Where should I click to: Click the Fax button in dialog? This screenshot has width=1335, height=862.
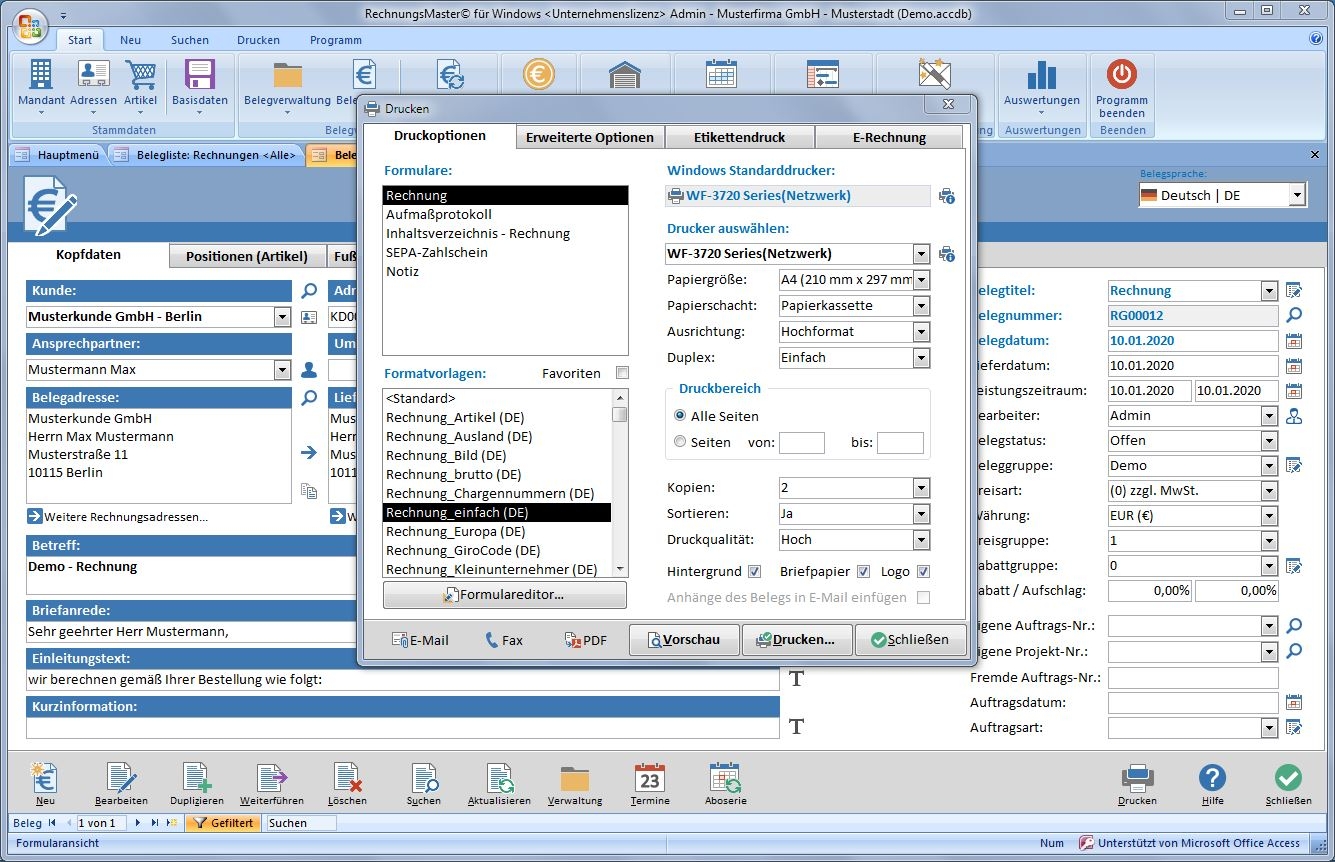coord(504,640)
